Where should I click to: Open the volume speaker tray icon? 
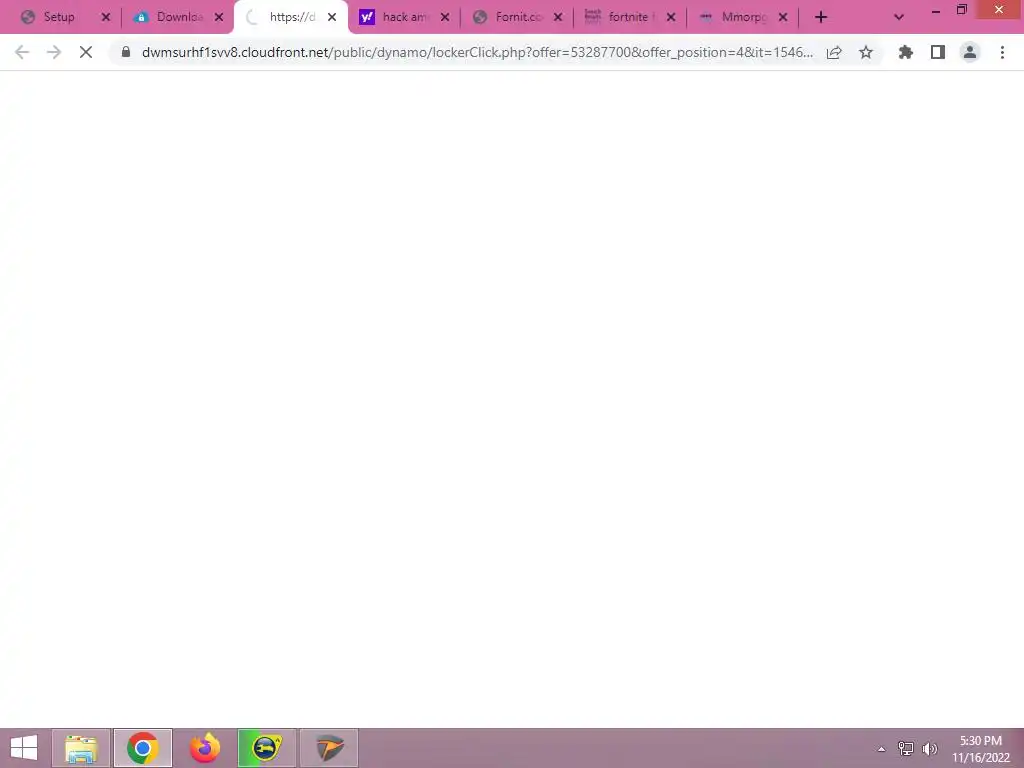(930, 748)
